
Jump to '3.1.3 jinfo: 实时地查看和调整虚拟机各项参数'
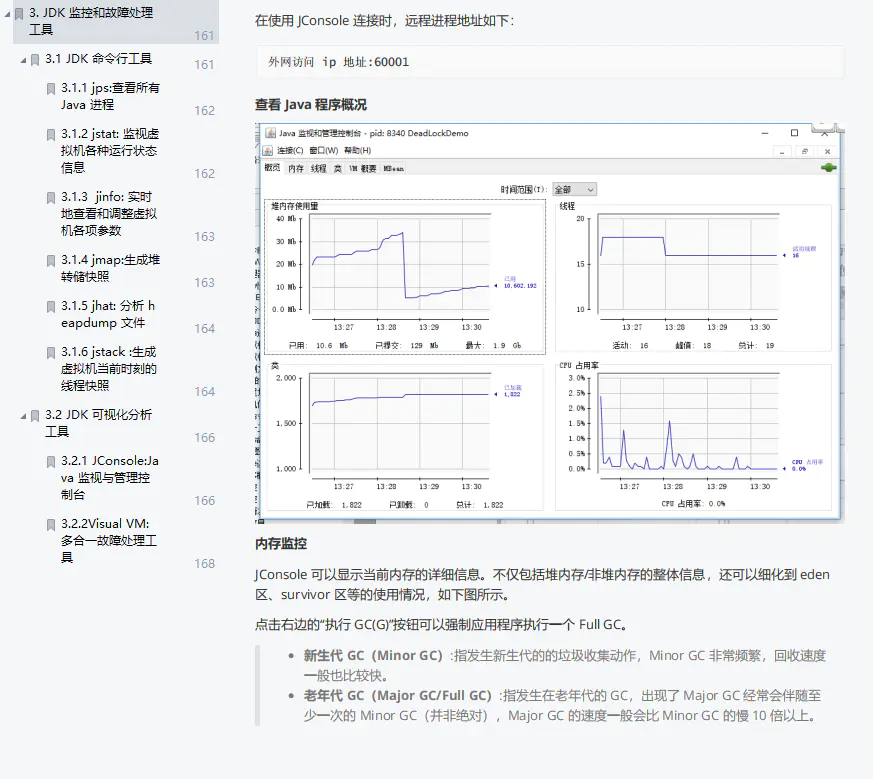coord(109,213)
